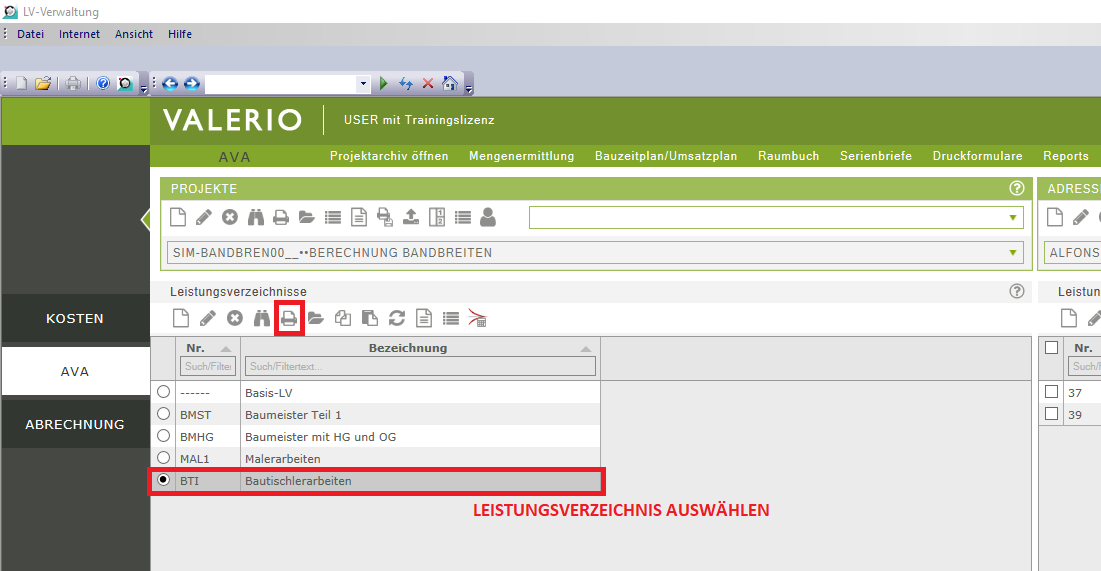This screenshot has width=1101, height=571.
Task: Tick the checkbox for row 37
Action: click(1051, 392)
